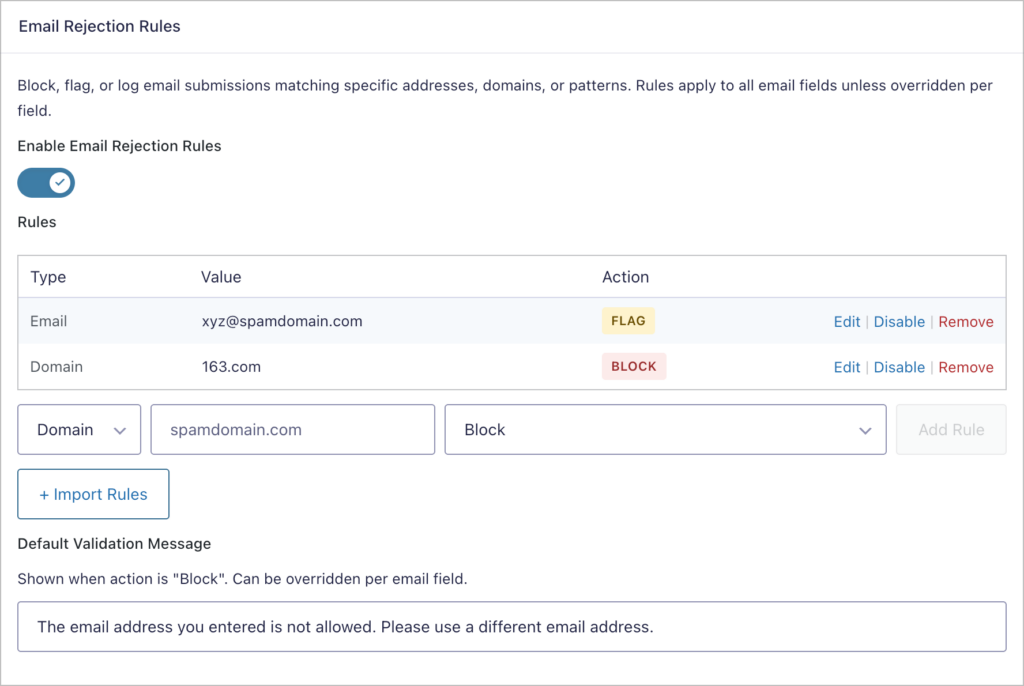1024x686 pixels.
Task: Click the red BLOCK action badge
Action: click(x=633, y=366)
